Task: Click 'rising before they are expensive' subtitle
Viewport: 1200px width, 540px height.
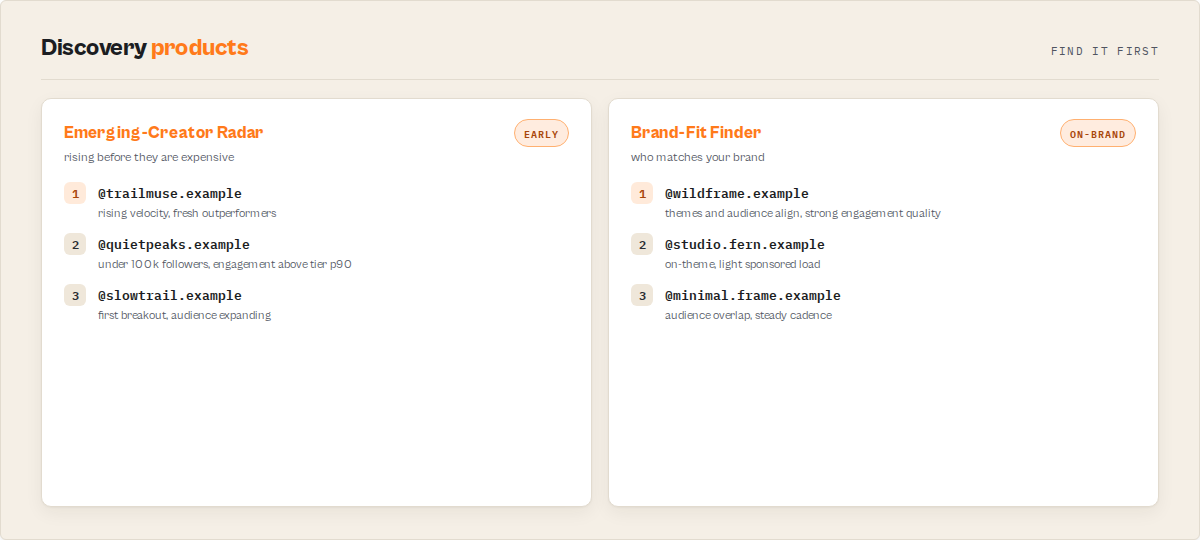Action: point(149,157)
